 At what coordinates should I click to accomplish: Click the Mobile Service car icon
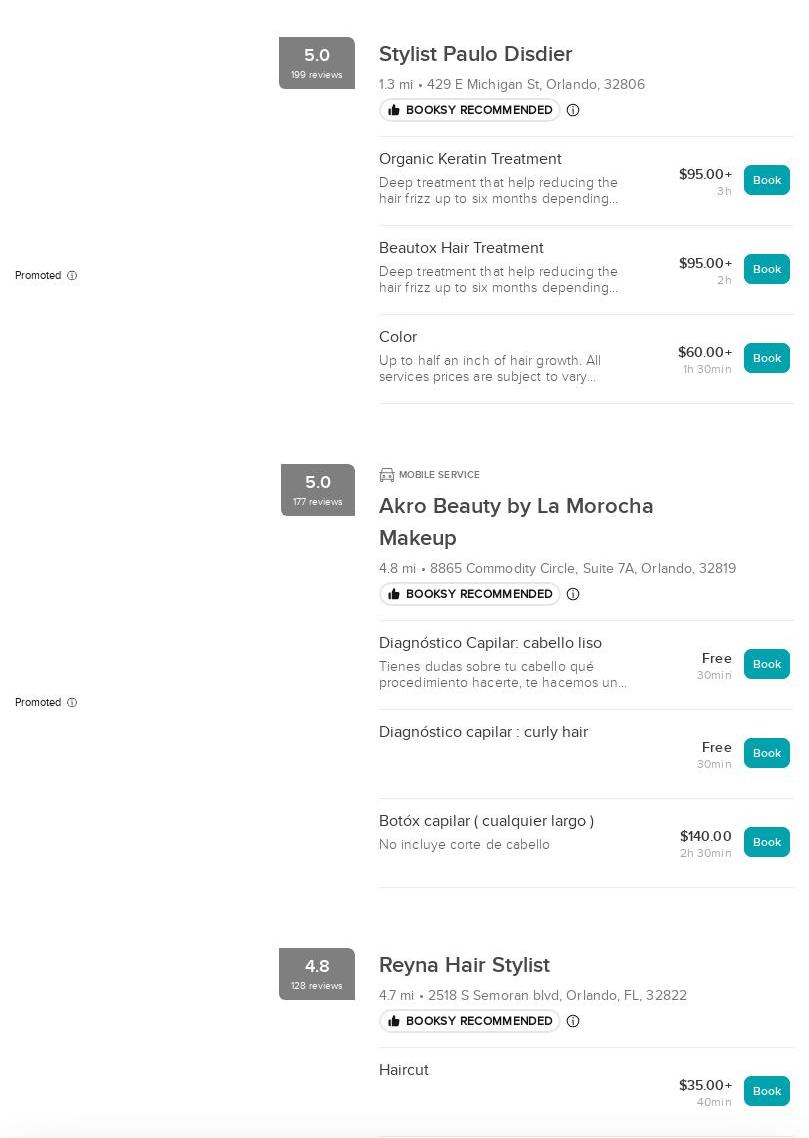point(387,475)
